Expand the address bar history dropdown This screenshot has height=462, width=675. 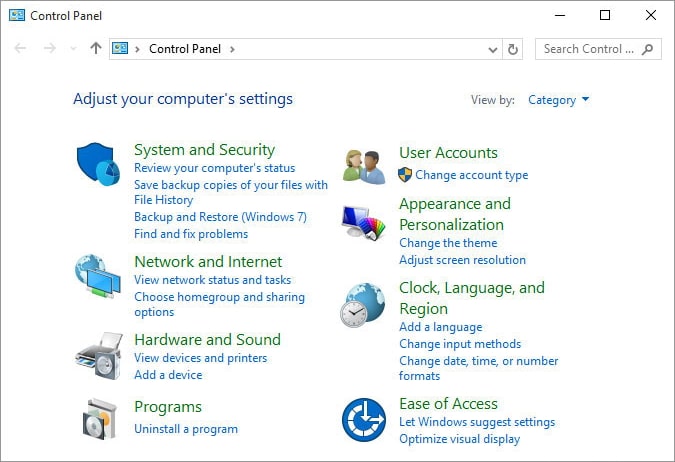(x=493, y=49)
